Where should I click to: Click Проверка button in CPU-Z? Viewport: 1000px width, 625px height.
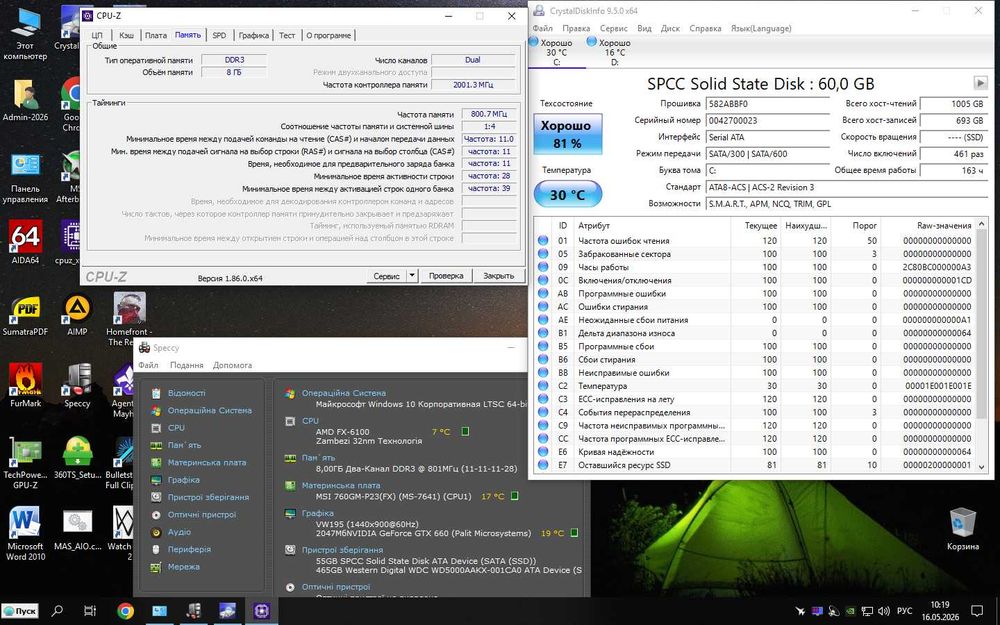pos(446,276)
